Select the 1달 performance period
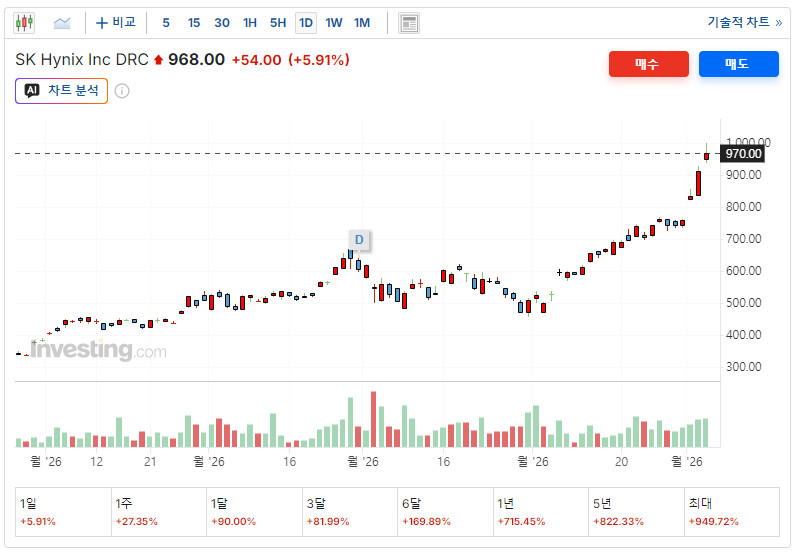The image size is (794, 552). (x=254, y=512)
